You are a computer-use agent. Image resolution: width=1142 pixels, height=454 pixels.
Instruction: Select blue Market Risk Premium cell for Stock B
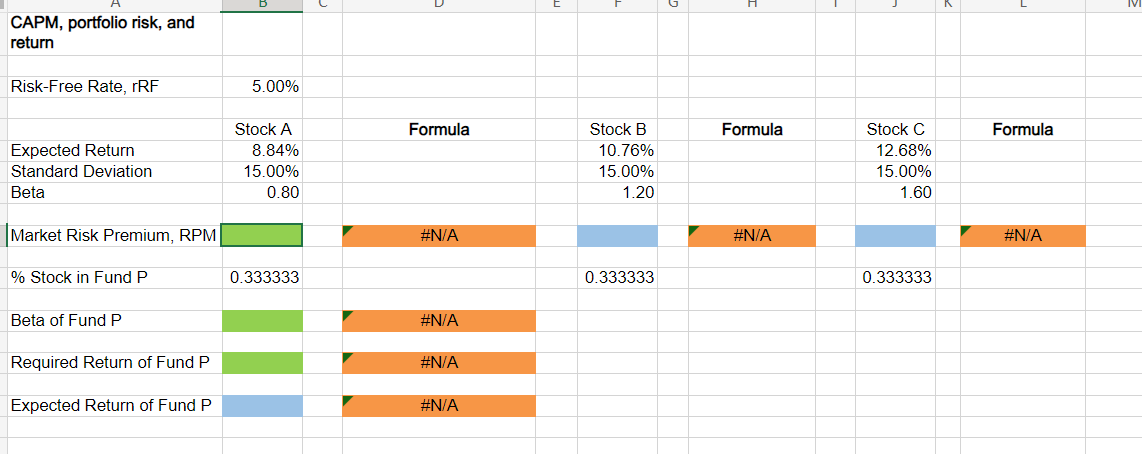point(618,236)
